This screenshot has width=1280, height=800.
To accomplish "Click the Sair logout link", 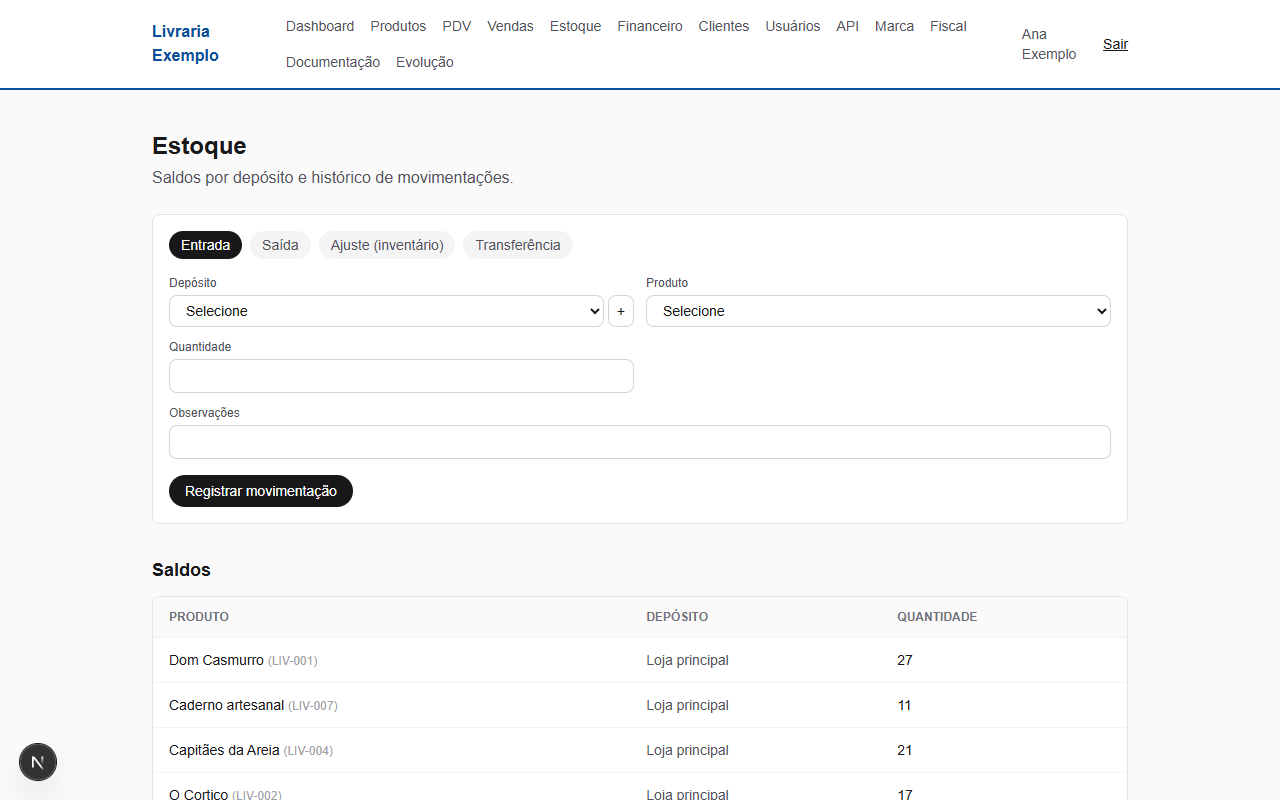I will click(x=1115, y=44).
